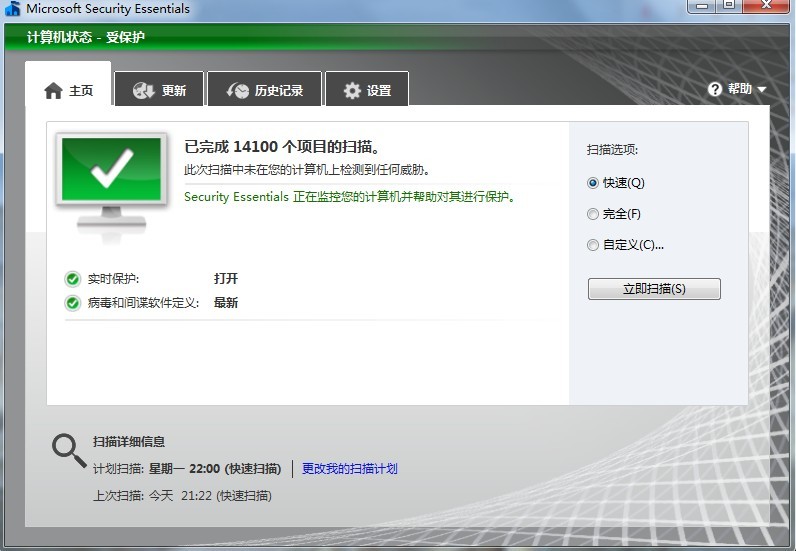The width and height of the screenshot is (796, 551).
Task: Click the 扫描详细信息 heading
Action: point(129,442)
